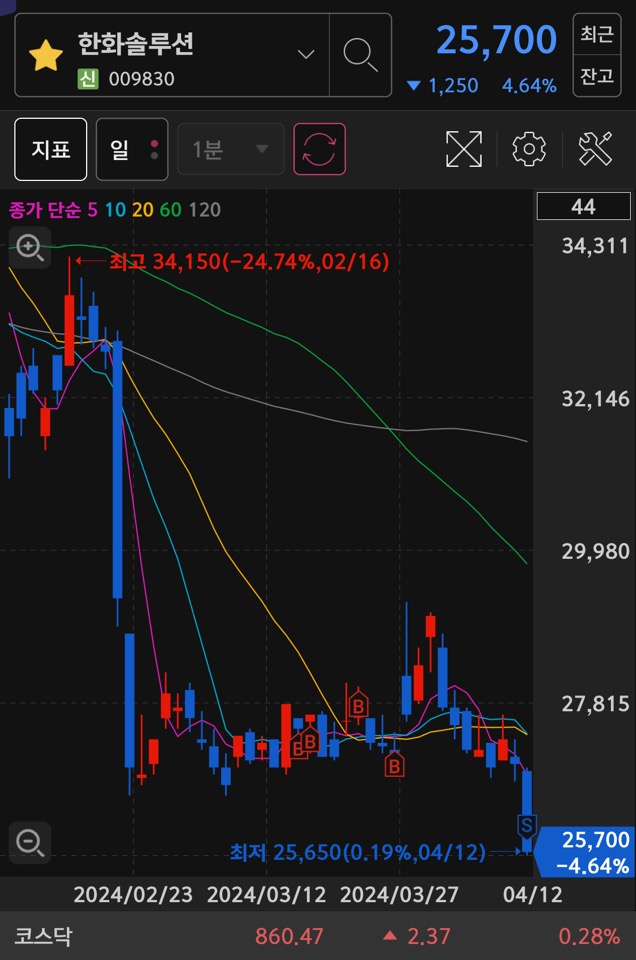Click the candle count field 44
This screenshot has height=960, width=636.
click(583, 206)
